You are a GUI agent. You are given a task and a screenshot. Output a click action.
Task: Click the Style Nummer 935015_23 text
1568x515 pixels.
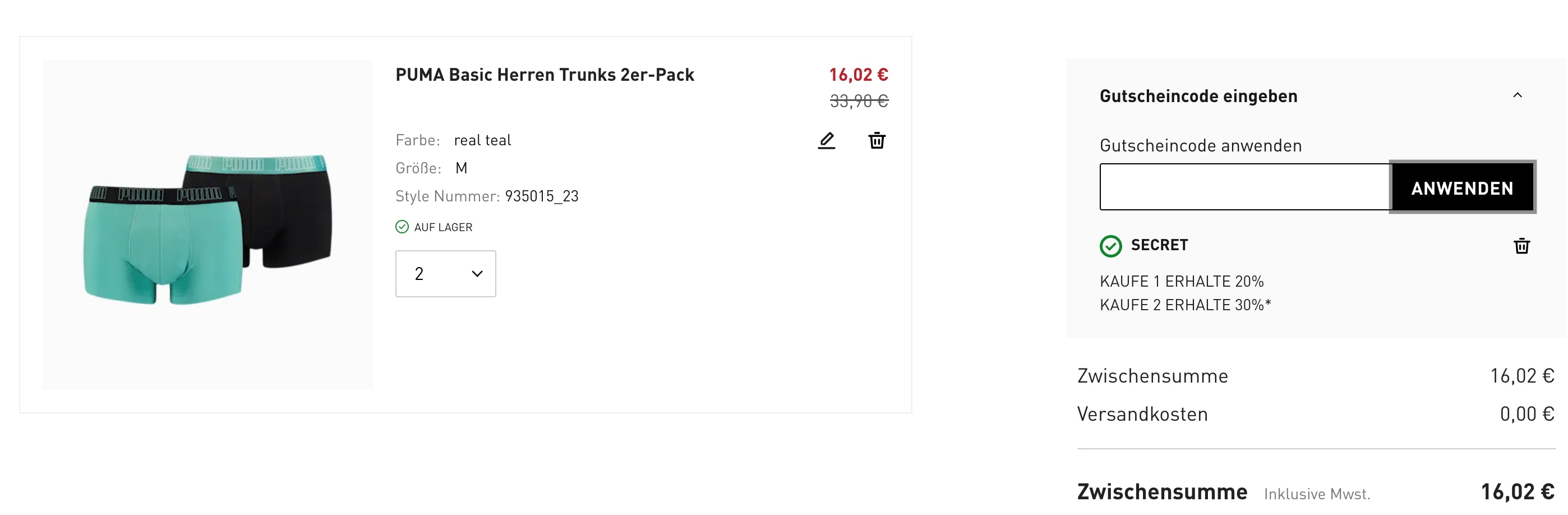[541, 196]
